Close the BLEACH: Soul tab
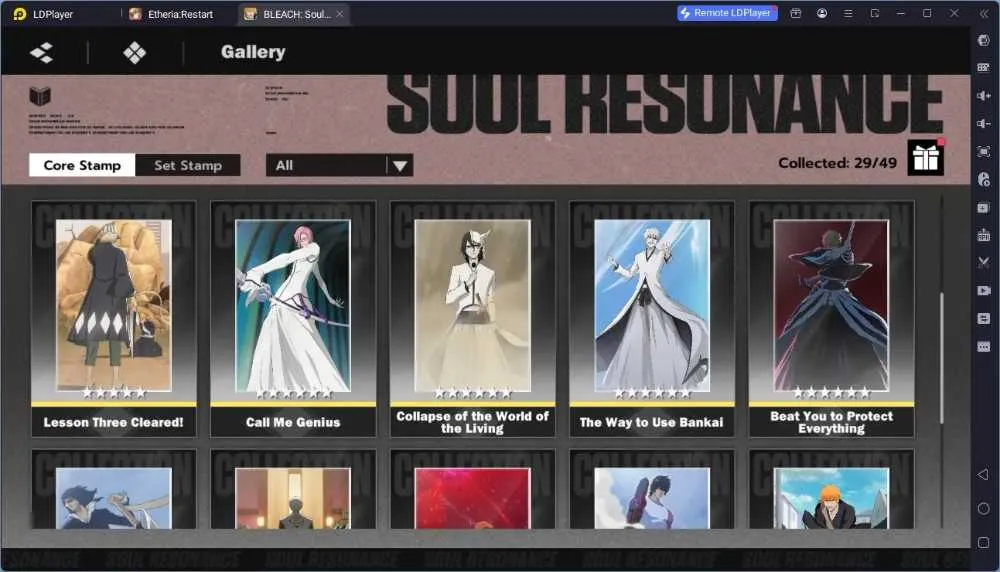Image resolution: width=1000 pixels, height=572 pixels. (340, 14)
